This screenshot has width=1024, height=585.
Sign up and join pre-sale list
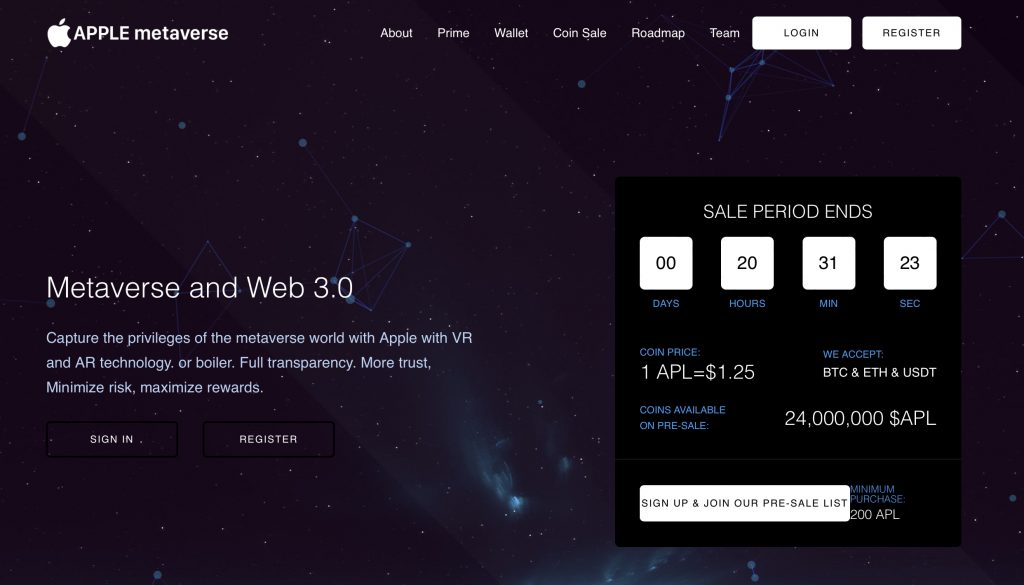pyautogui.click(x=744, y=503)
